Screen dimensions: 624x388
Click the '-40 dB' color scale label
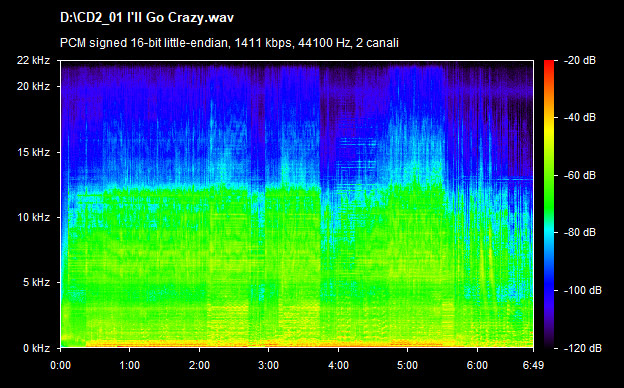click(580, 117)
